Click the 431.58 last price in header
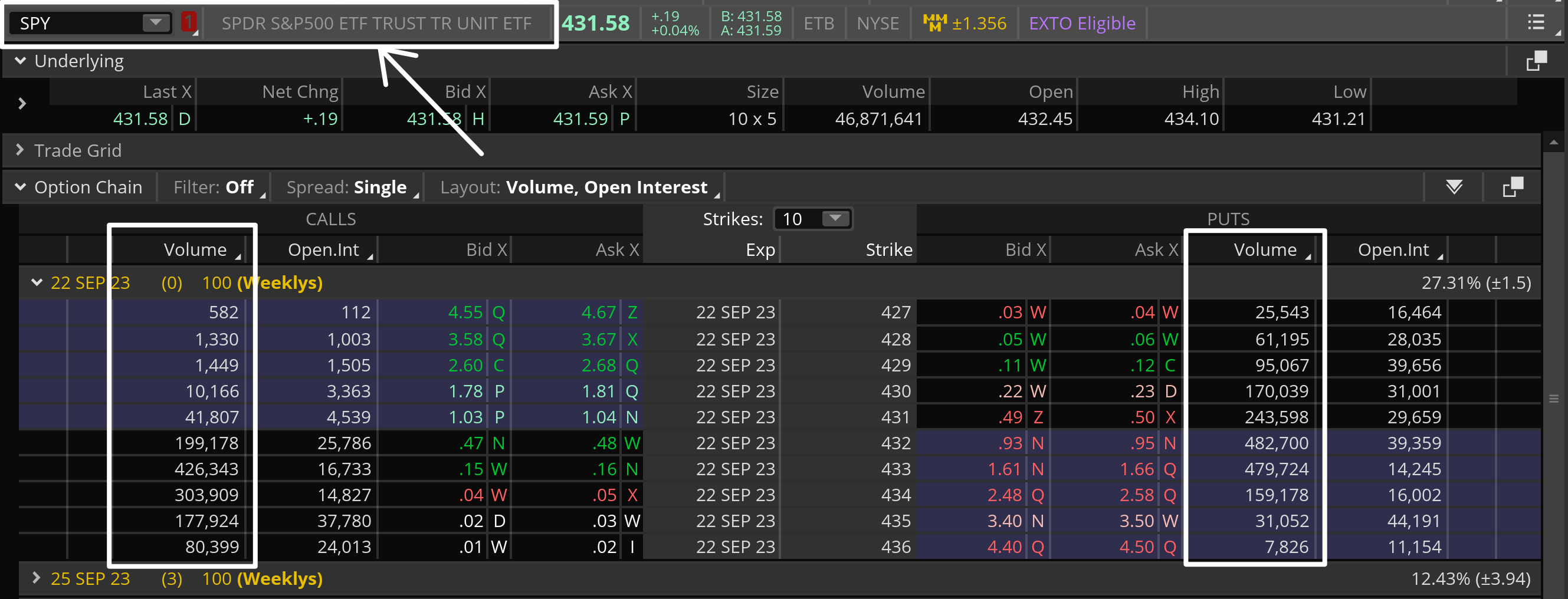 pos(595,23)
